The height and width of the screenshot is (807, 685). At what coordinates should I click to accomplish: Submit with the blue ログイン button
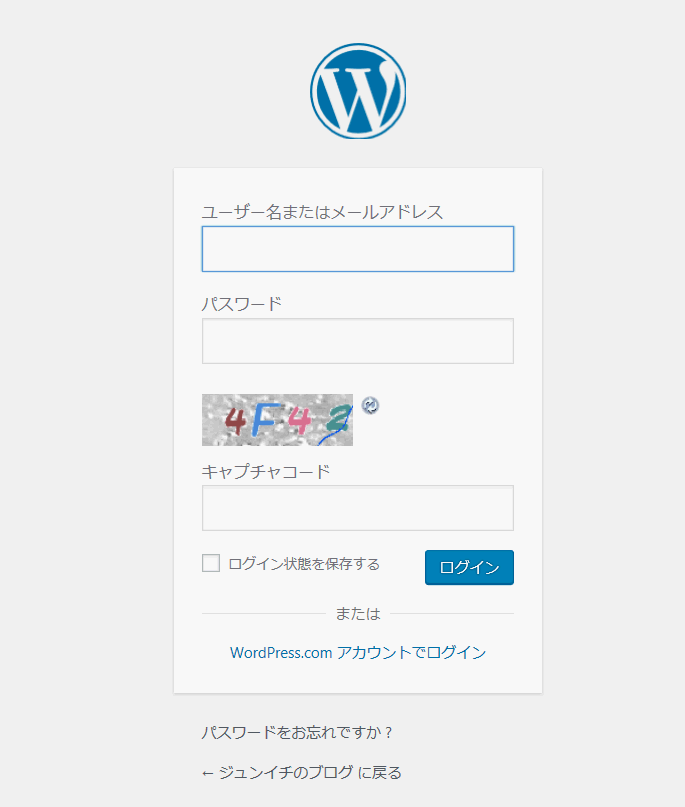click(x=469, y=567)
